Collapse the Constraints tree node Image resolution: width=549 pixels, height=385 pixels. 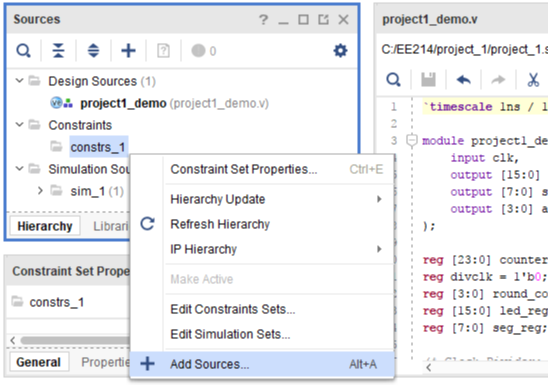[x=20, y=125]
